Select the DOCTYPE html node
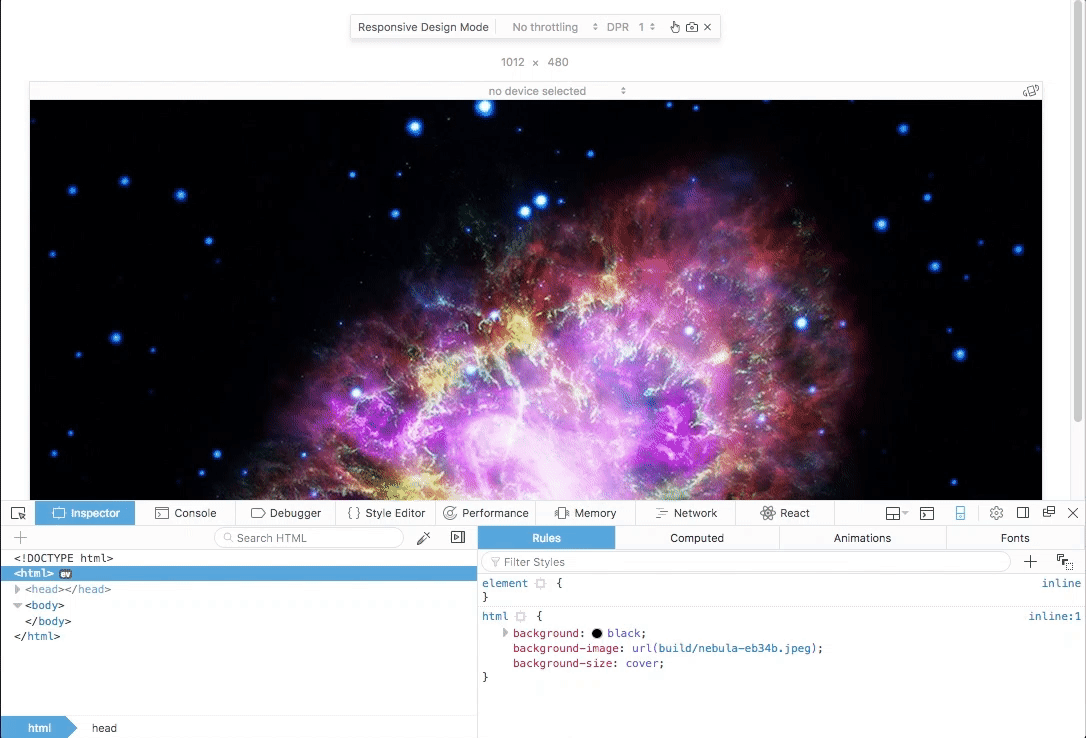 coord(63,558)
